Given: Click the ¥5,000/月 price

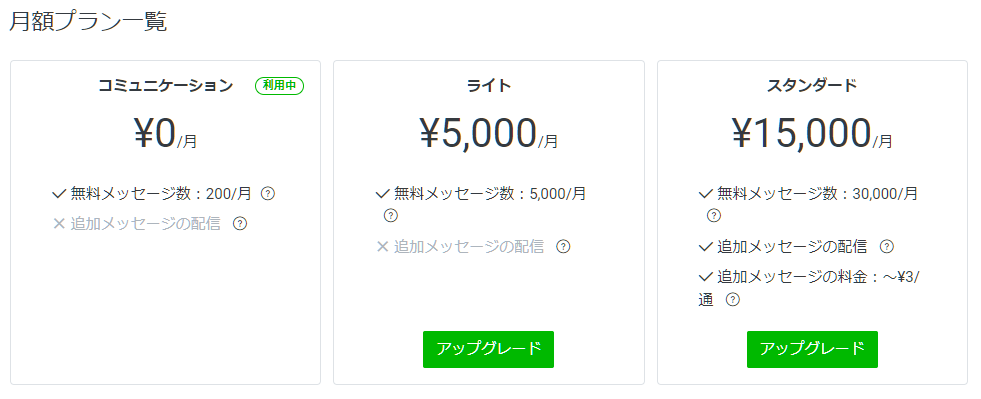Looking at the screenshot, I should pyautogui.click(x=489, y=134).
